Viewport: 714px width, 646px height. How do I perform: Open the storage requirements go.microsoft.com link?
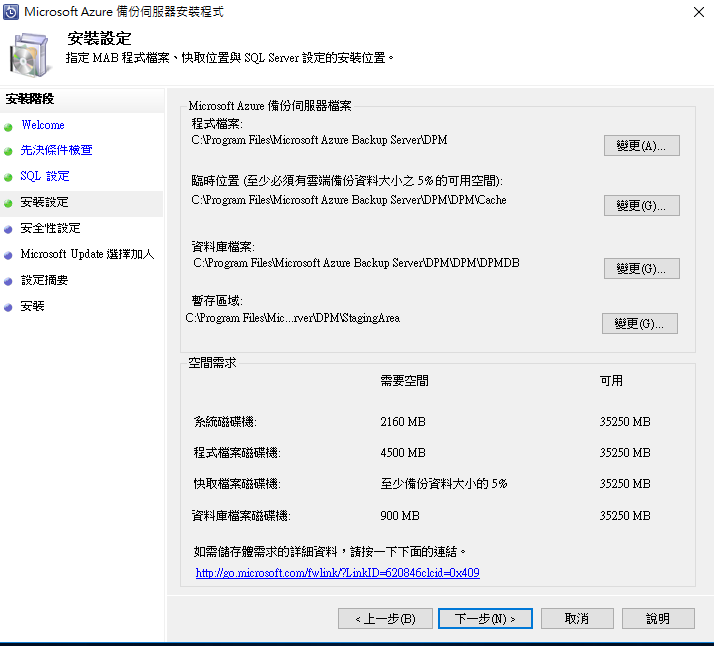(337, 573)
